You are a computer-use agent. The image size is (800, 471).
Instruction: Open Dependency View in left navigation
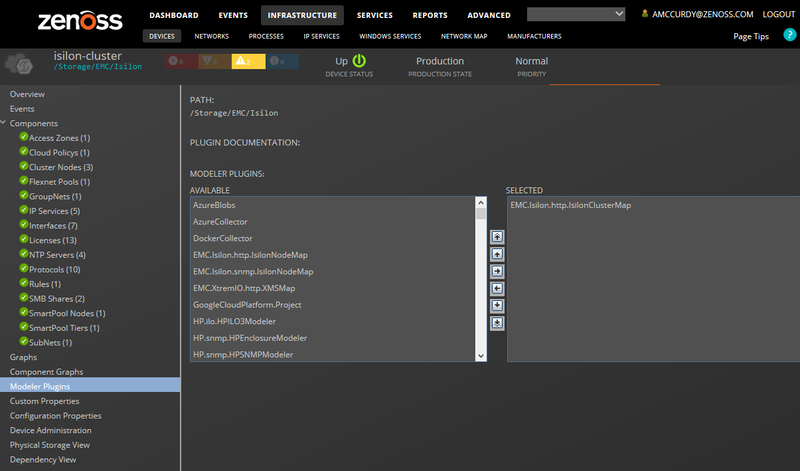43,459
